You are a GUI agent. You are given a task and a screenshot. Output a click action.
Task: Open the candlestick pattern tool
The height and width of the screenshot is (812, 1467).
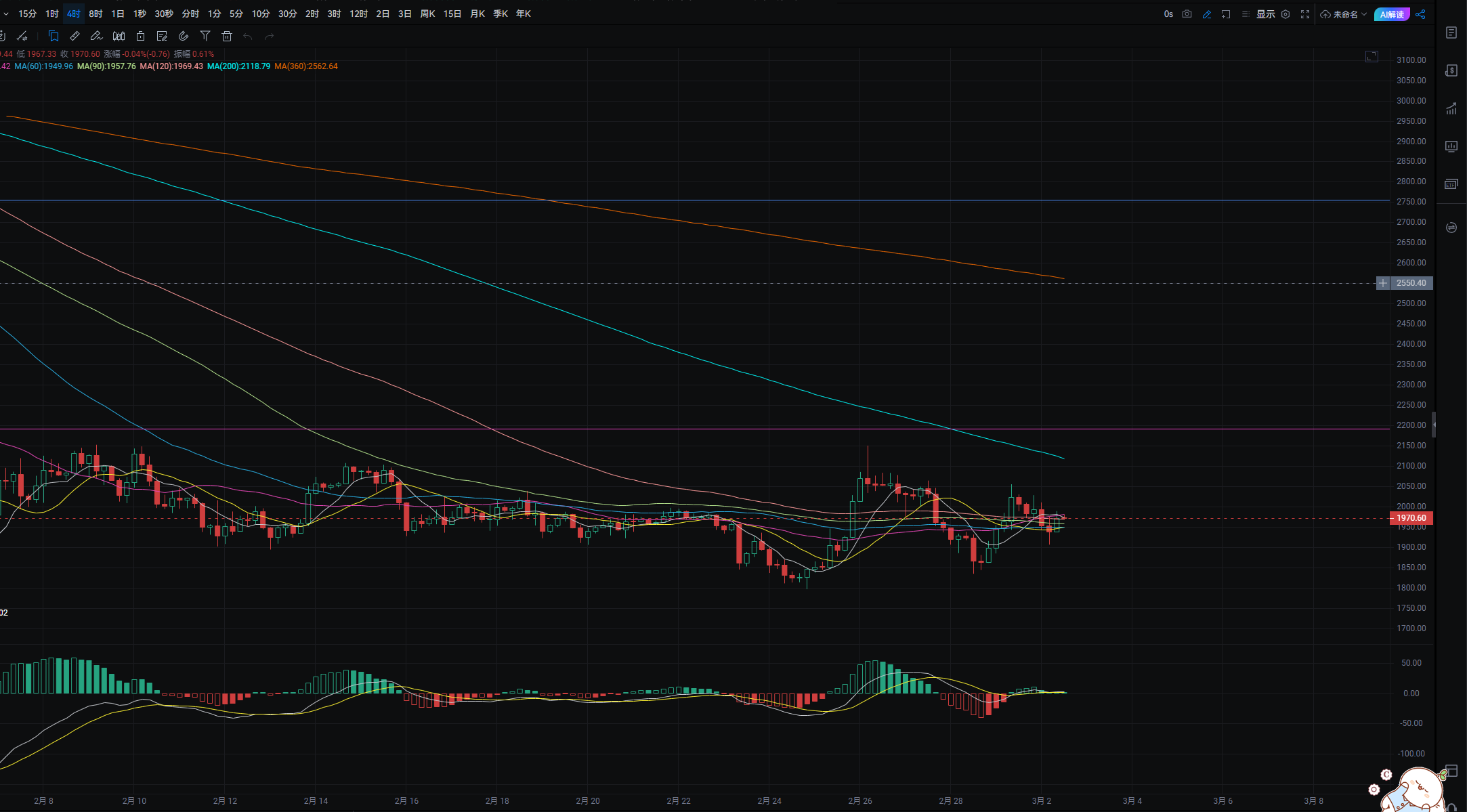click(x=119, y=36)
